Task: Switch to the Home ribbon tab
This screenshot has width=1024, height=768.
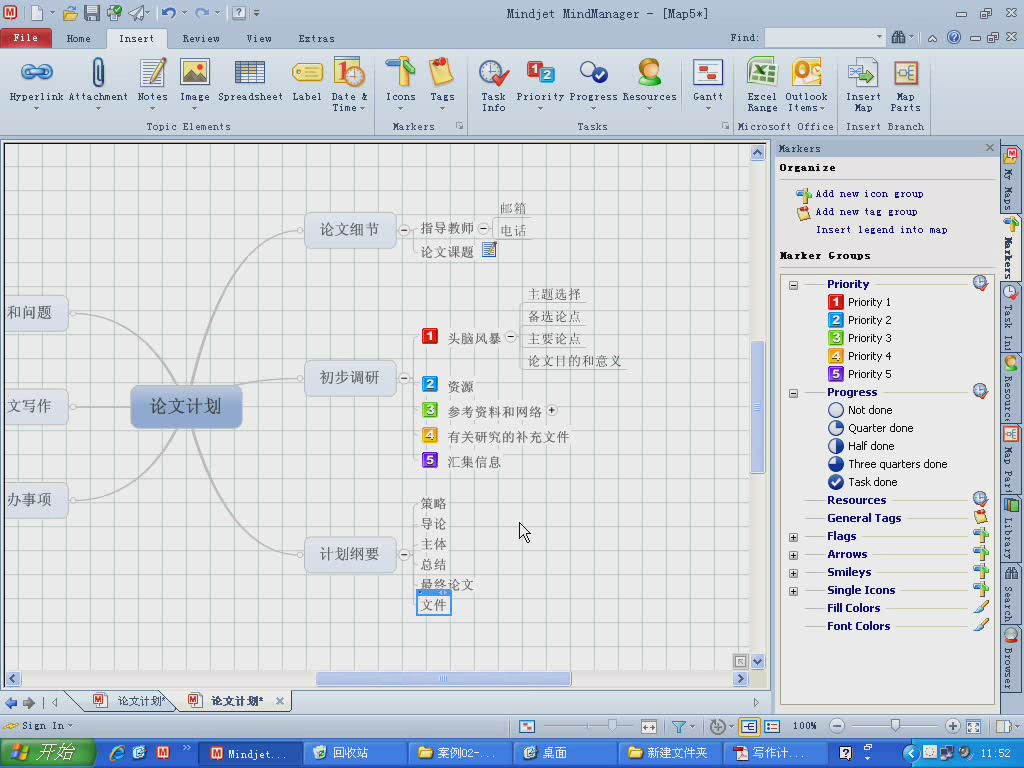Action: (x=78, y=39)
